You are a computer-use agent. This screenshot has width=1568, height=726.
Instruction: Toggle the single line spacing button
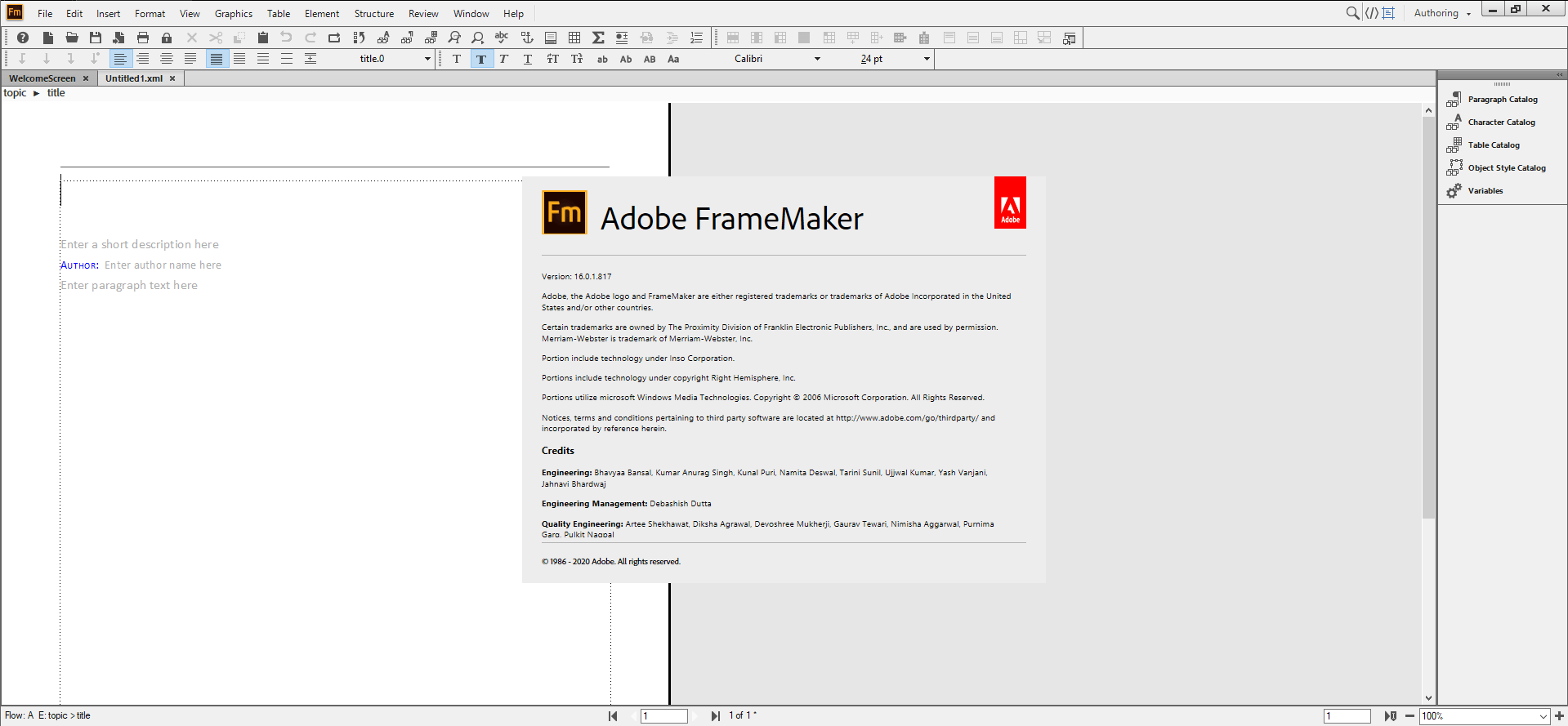pyautogui.click(x=217, y=59)
